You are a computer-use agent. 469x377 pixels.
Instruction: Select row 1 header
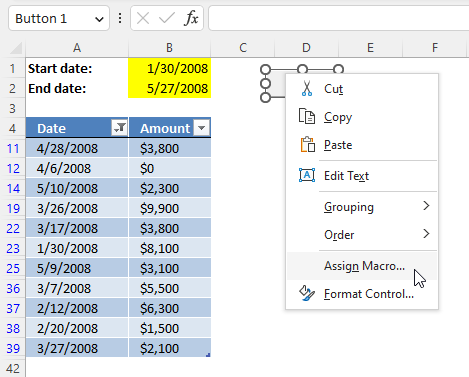(x=13, y=68)
